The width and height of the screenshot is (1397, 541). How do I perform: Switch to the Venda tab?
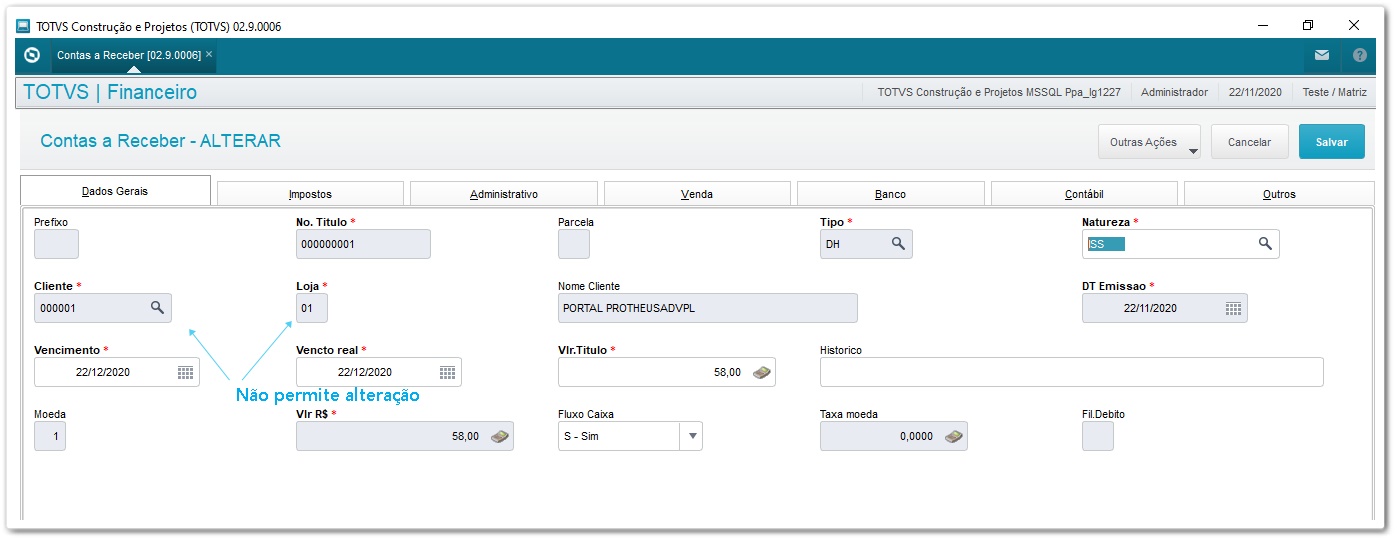click(x=697, y=194)
